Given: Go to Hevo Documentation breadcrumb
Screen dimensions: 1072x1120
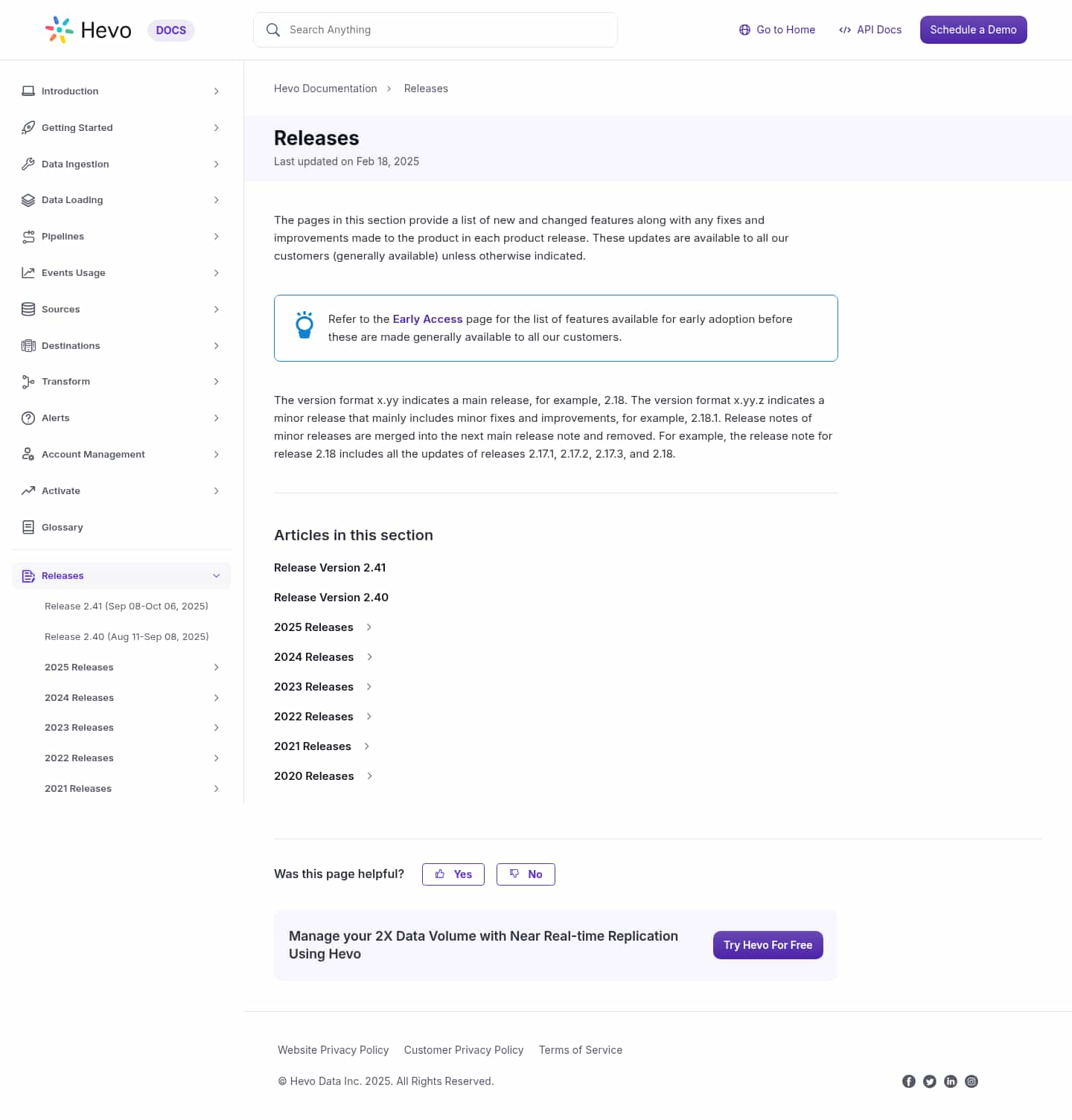Looking at the screenshot, I should 325,89.
